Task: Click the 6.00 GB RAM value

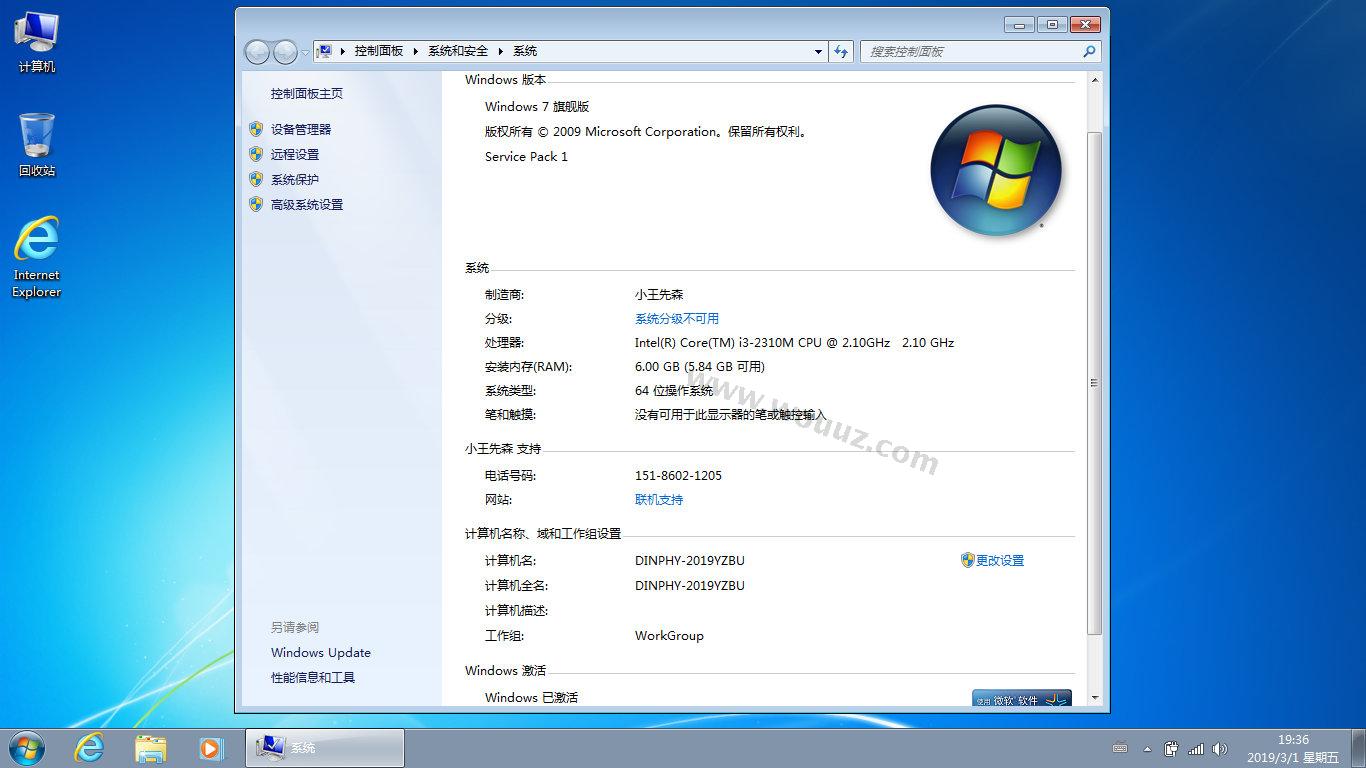Action: [x=700, y=367]
